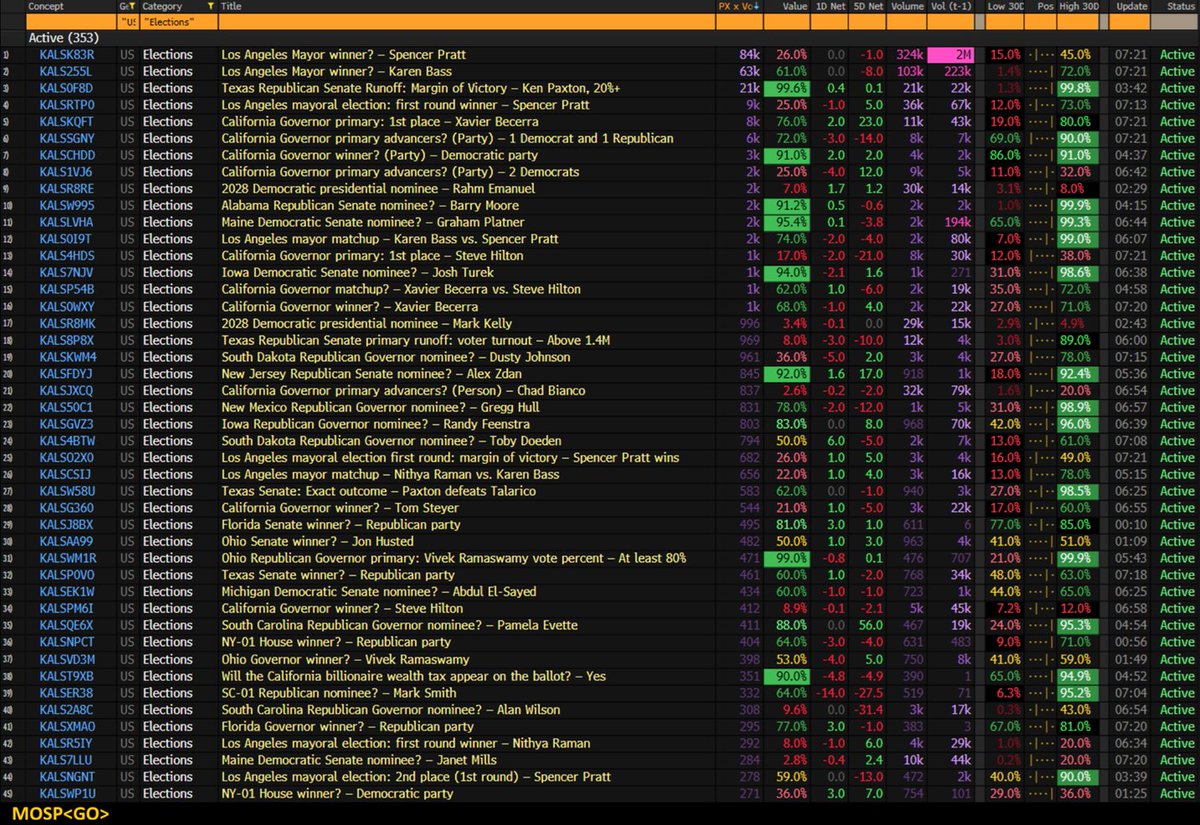1200x825 pixels.
Task: Select '2028 Democratic presidential nominee – Mark Kelly' title
Action: point(367,323)
